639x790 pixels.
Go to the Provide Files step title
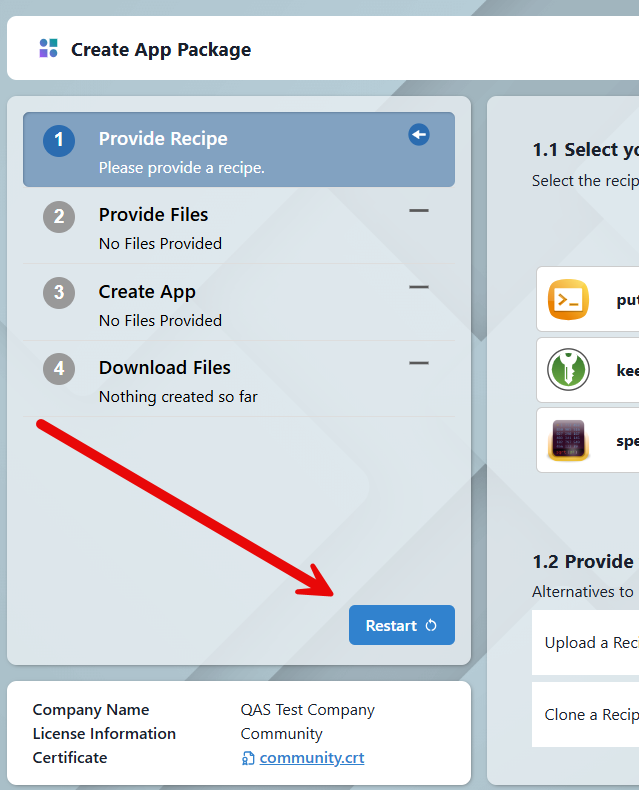coord(153,215)
